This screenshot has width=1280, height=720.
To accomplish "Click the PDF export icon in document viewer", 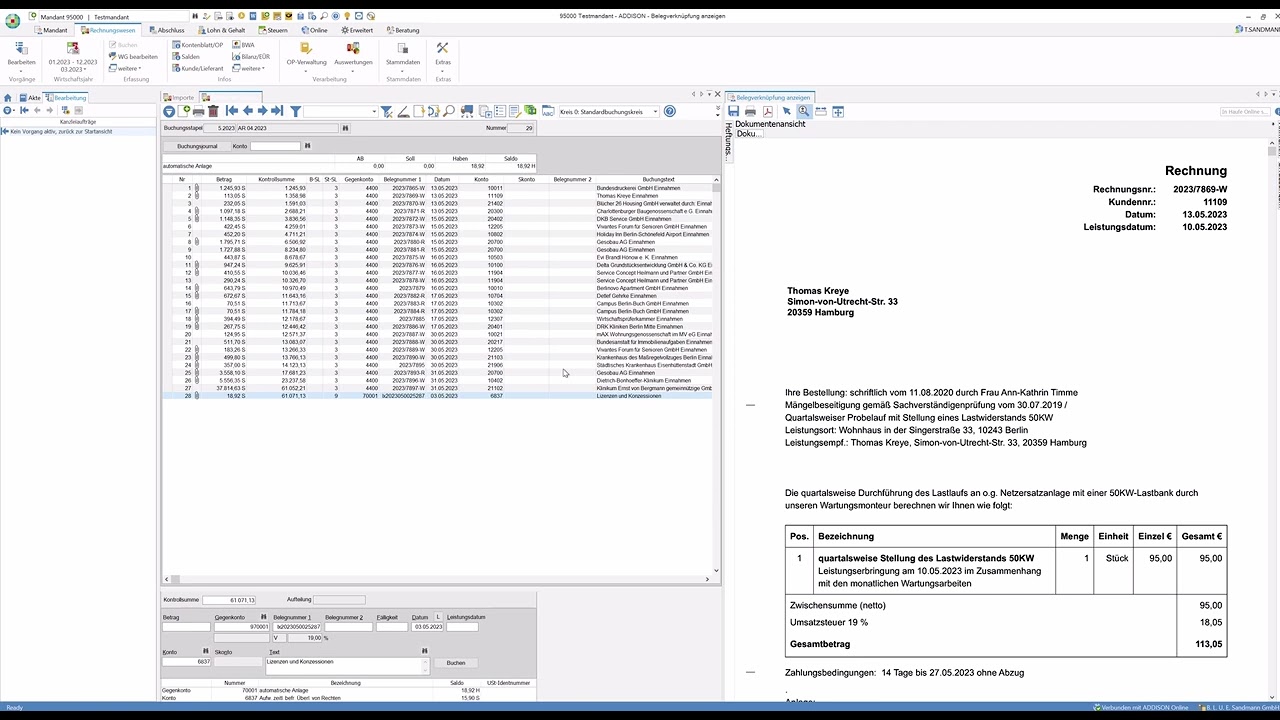I will click(x=767, y=111).
